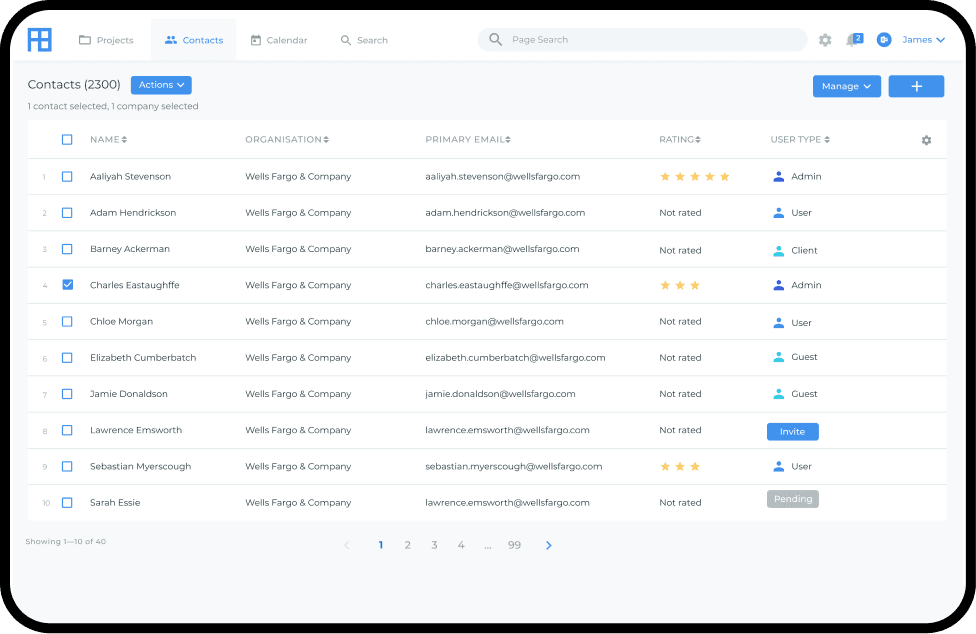Open Sarah Essie's contact name
The height and width of the screenshot is (634, 976).
pos(115,503)
